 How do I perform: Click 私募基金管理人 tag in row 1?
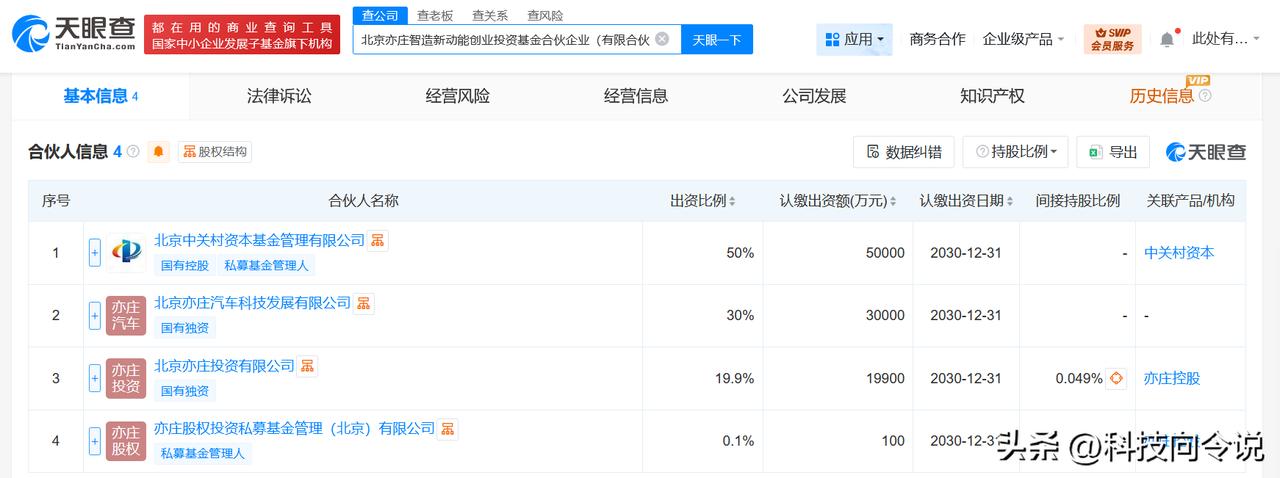pos(267,265)
